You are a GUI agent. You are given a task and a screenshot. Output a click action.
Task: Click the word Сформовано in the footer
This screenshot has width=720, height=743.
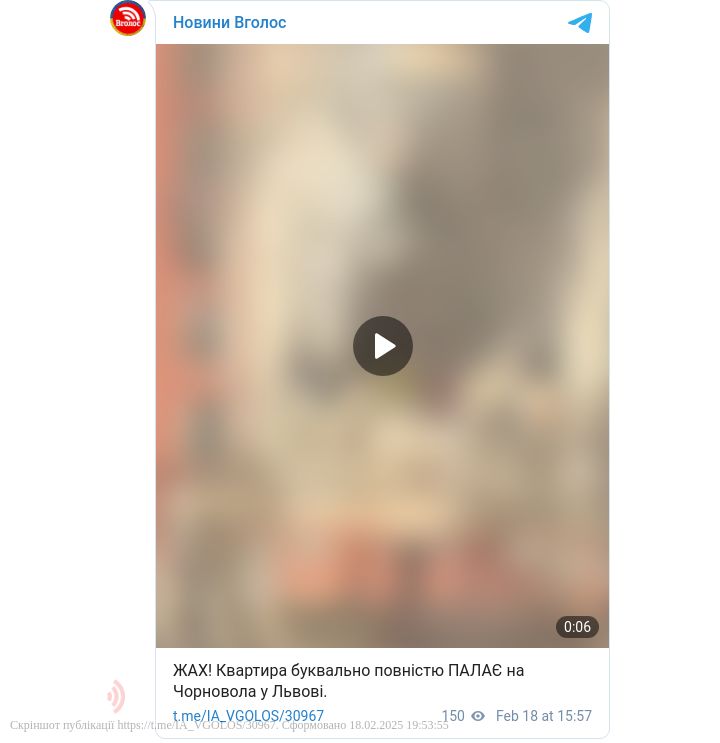314,725
